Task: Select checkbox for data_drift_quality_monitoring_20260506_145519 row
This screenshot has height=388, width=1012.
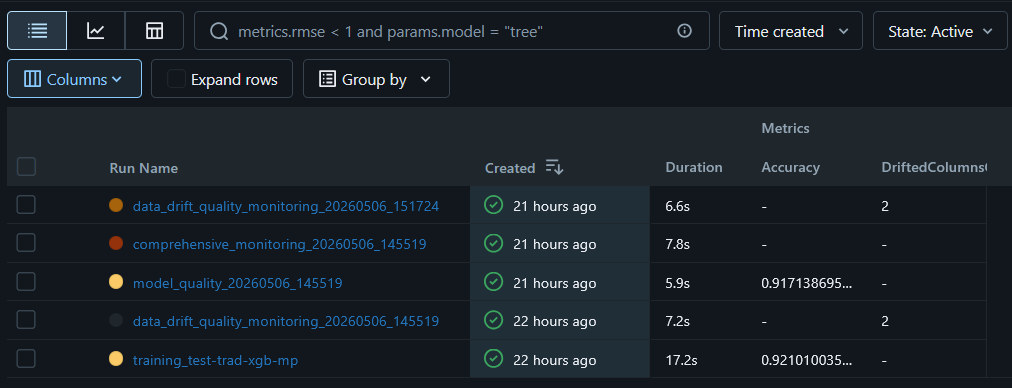Action: coord(26,320)
